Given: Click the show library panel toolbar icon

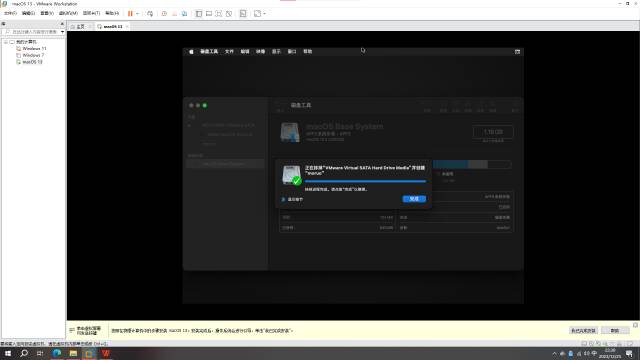Looking at the screenshot, I should pos(199,13).
